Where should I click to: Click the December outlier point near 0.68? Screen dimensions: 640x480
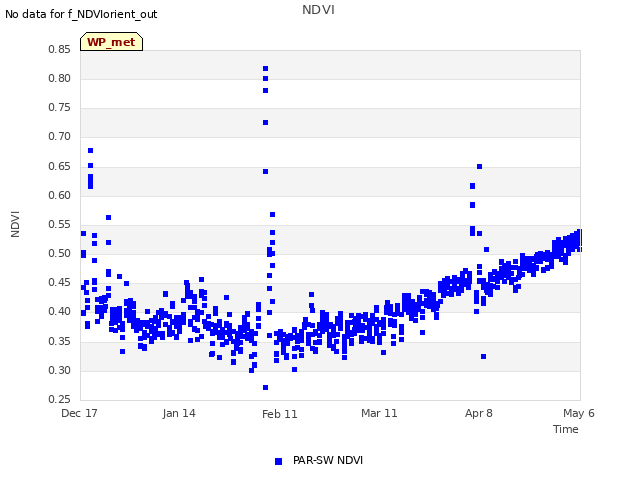[91, 151]
